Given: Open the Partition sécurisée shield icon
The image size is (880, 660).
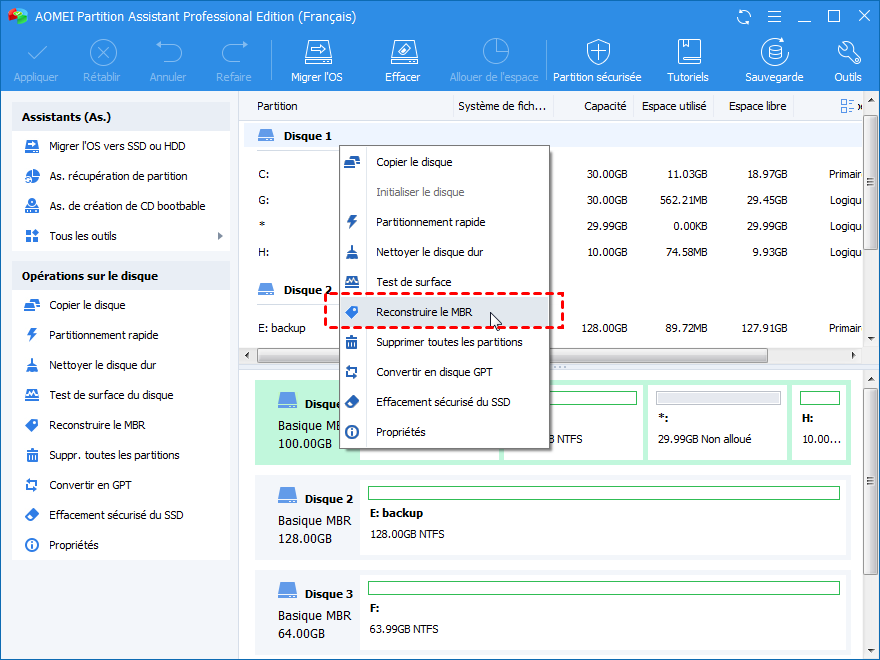Looking at the screenshot, I should point(598,53).
